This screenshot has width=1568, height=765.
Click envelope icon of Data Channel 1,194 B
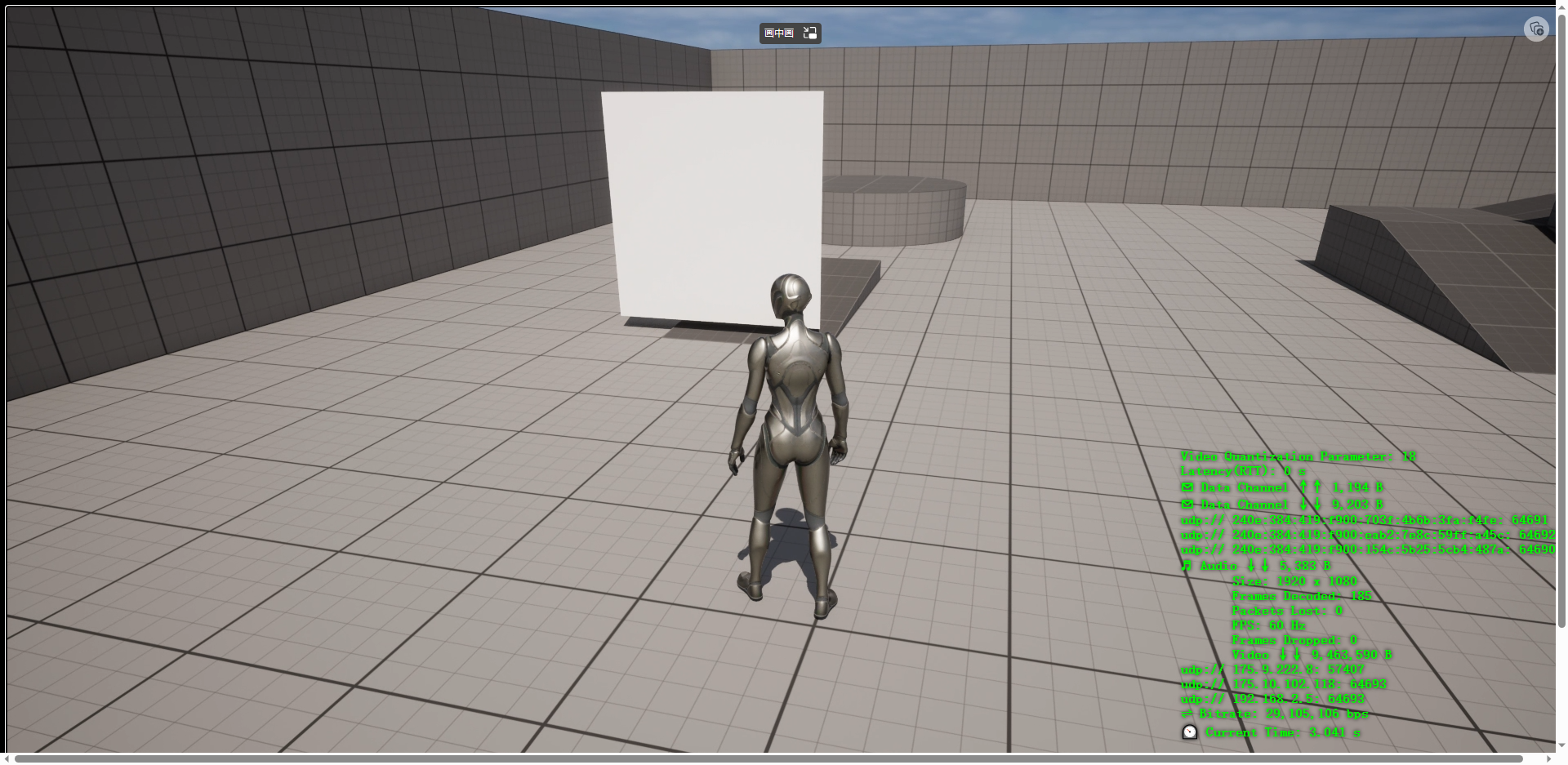[1187, 487]
